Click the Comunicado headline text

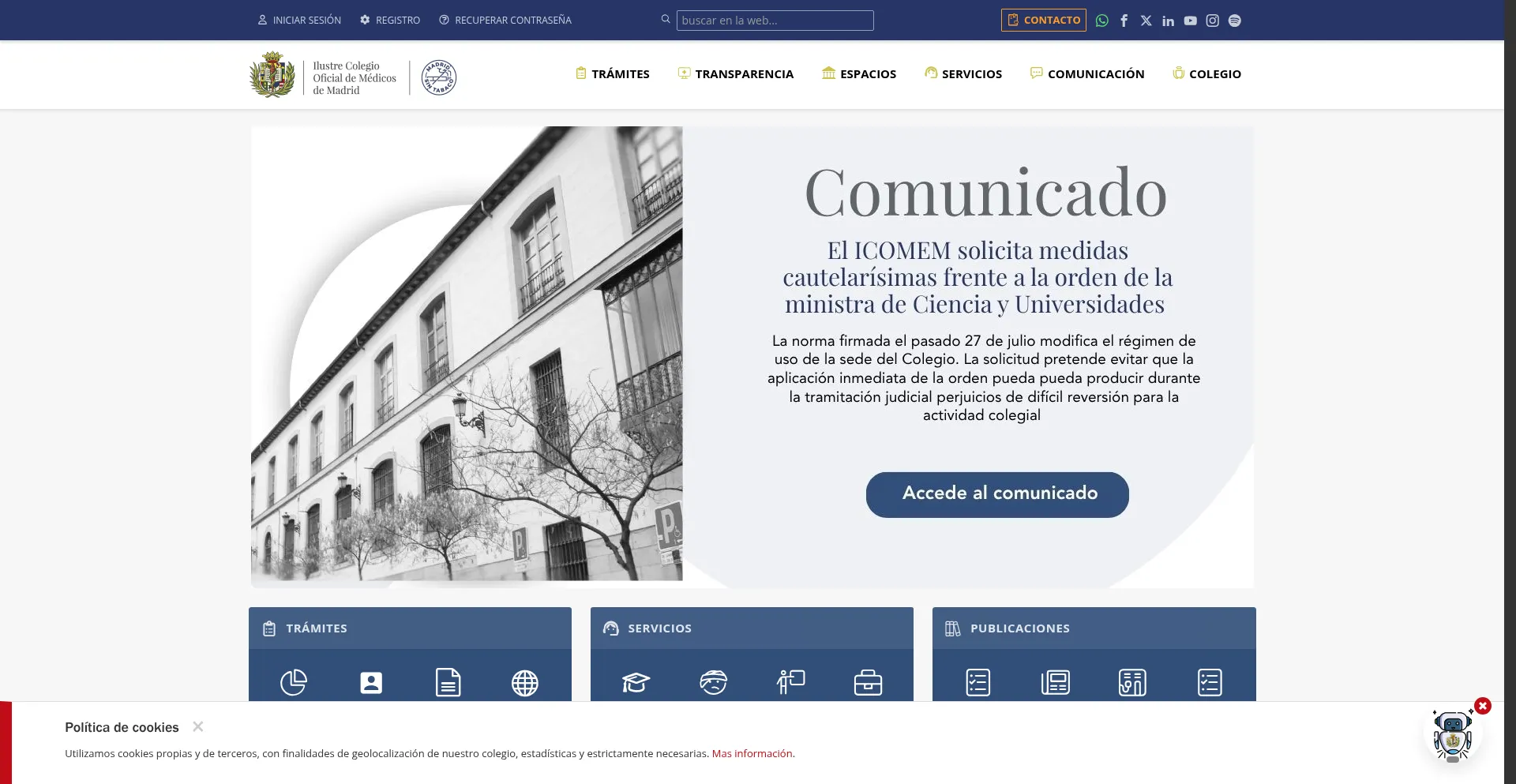985,193
